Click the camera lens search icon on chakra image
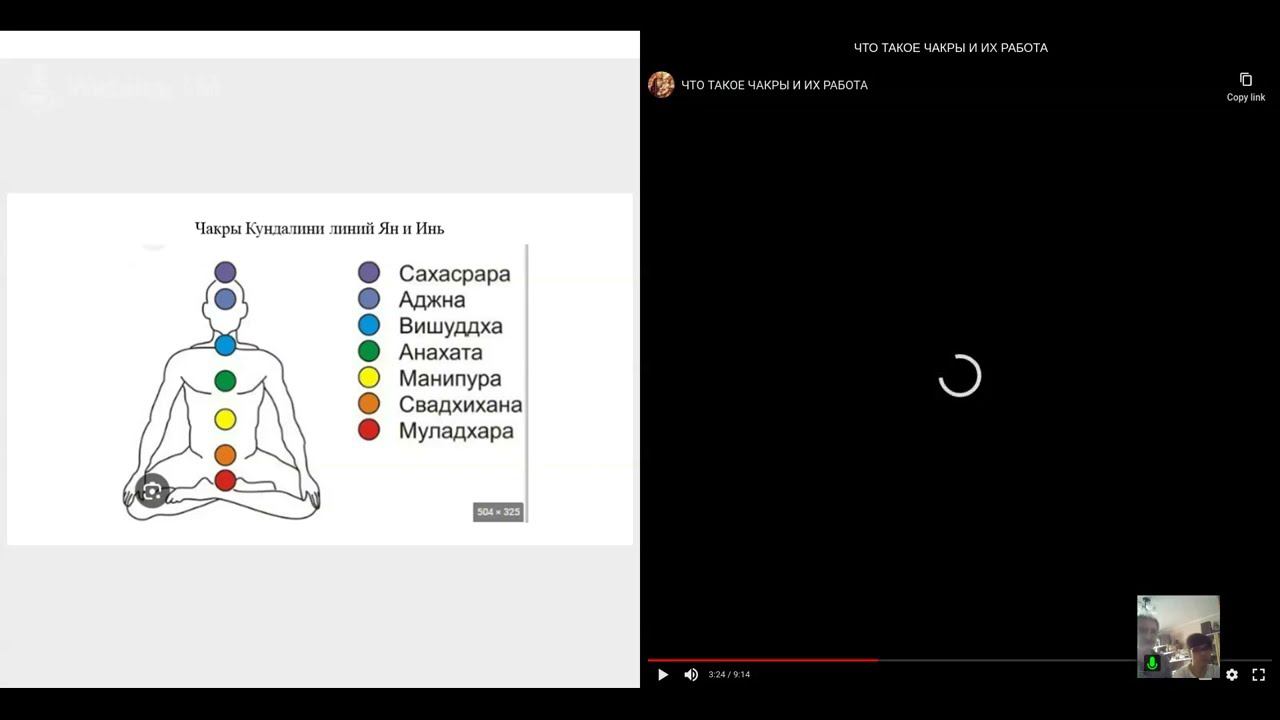1280x720 pixels. tap(152, 491)
